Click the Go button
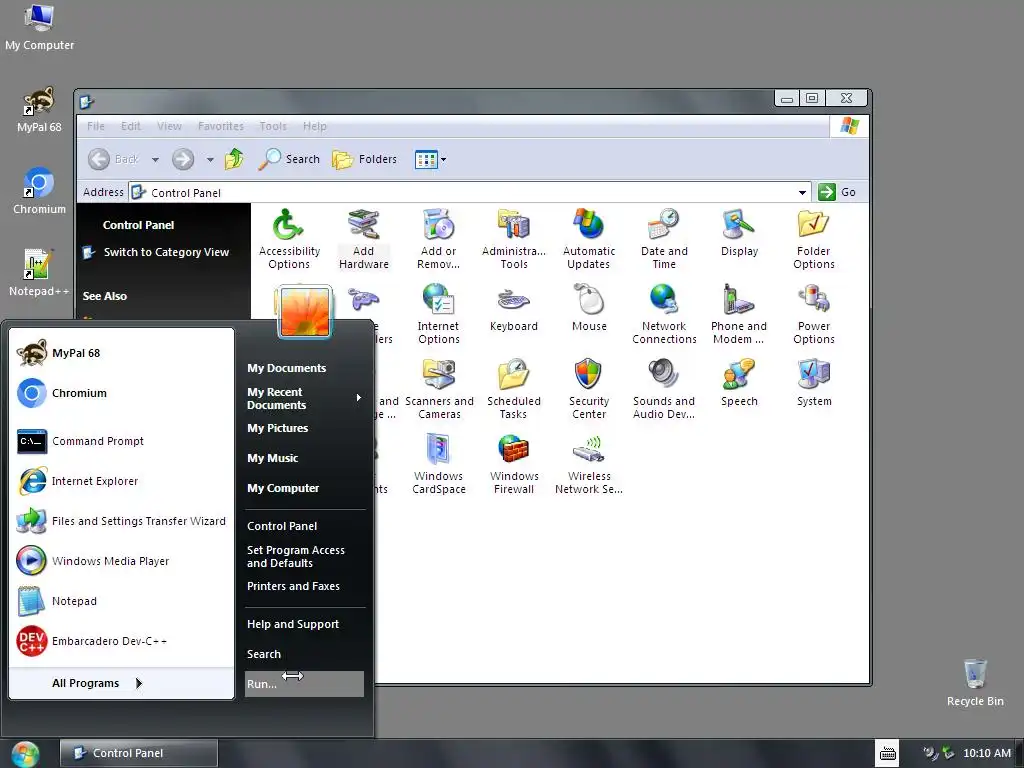The width and height of the screenshot is (1024, 768). point(838,192)
